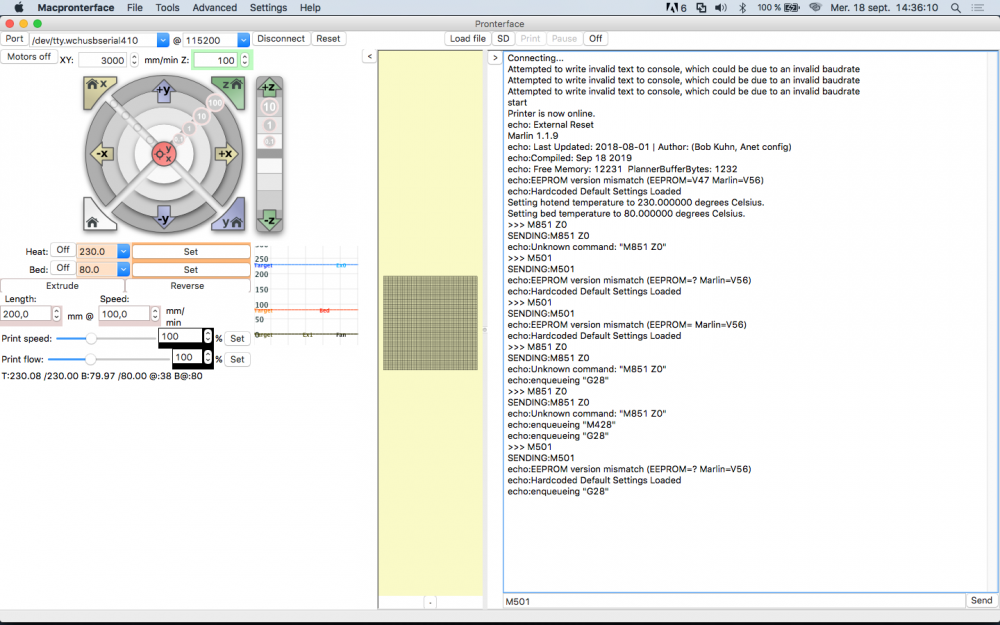Jog the head with the -x arrow
The width and height of the screenshot is (1000, 625).
(101, 154)
